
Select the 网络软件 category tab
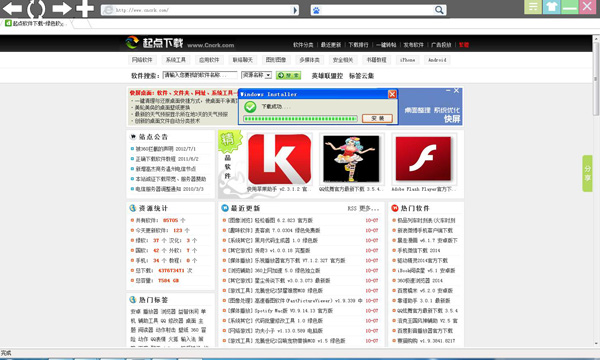click(x=142, y=60)
